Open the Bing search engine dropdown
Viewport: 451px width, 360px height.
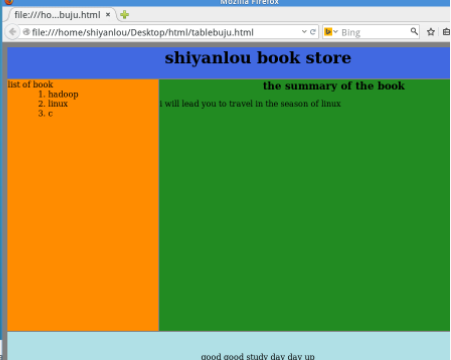point(331,32)
